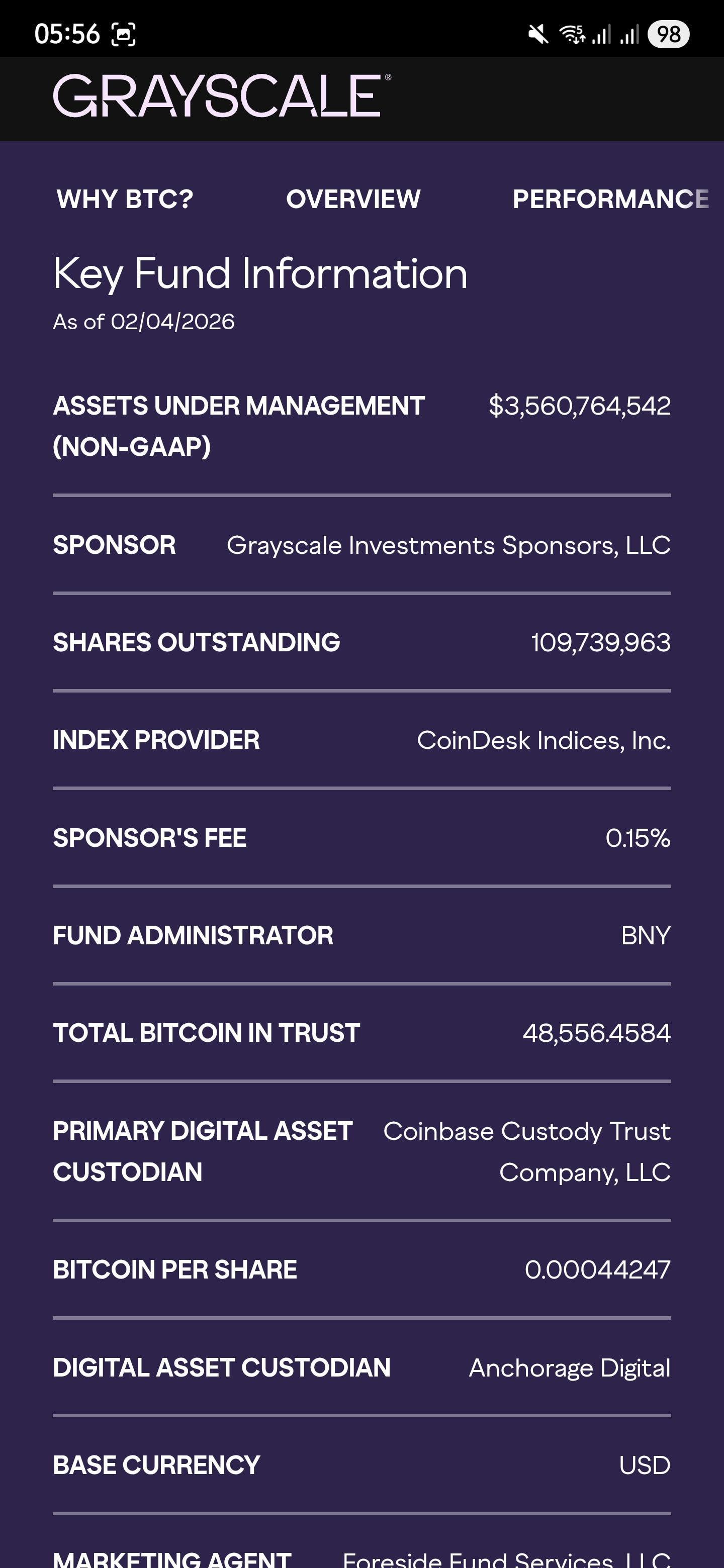Select the assets under management dollar value
Image resolution: width=724 pixels, height=1568 pixels.
[579, 406]
